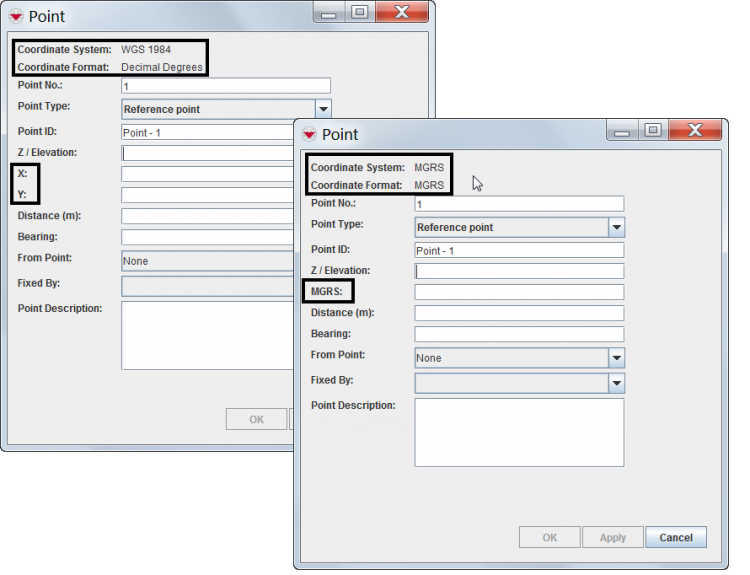Click the app icon in the WGS 1984 dialog title bar
This screenshot has height=575, width=750.
pos(16,17)
